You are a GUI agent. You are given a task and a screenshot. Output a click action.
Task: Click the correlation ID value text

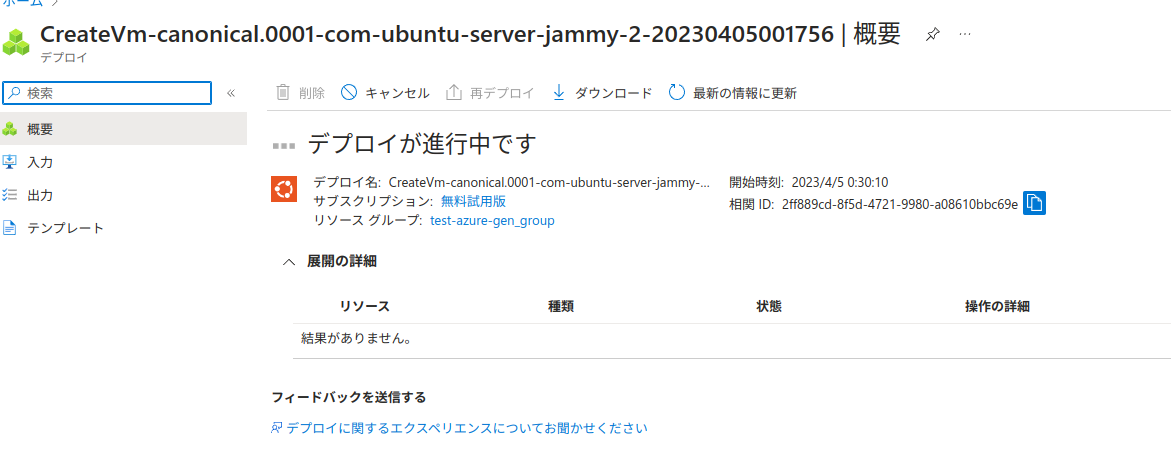pos(900,204)
